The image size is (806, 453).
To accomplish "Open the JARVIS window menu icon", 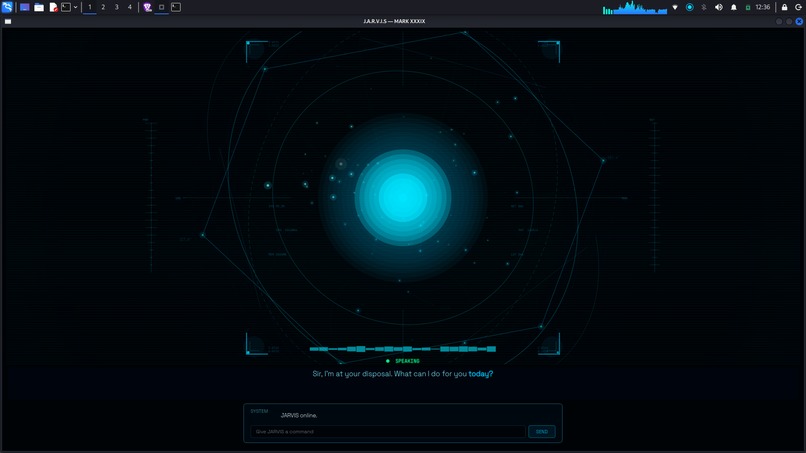I will coord(8,22).
